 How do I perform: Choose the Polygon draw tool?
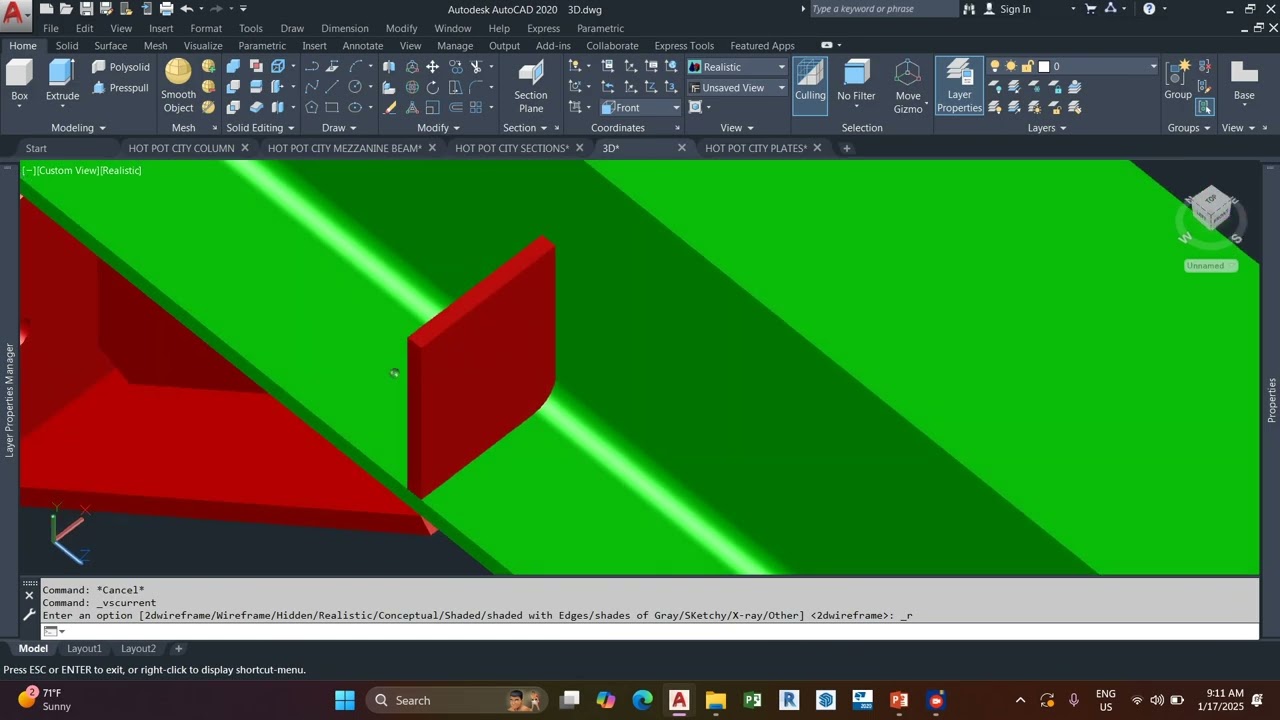pyautogui.click(x=312, y=108)
